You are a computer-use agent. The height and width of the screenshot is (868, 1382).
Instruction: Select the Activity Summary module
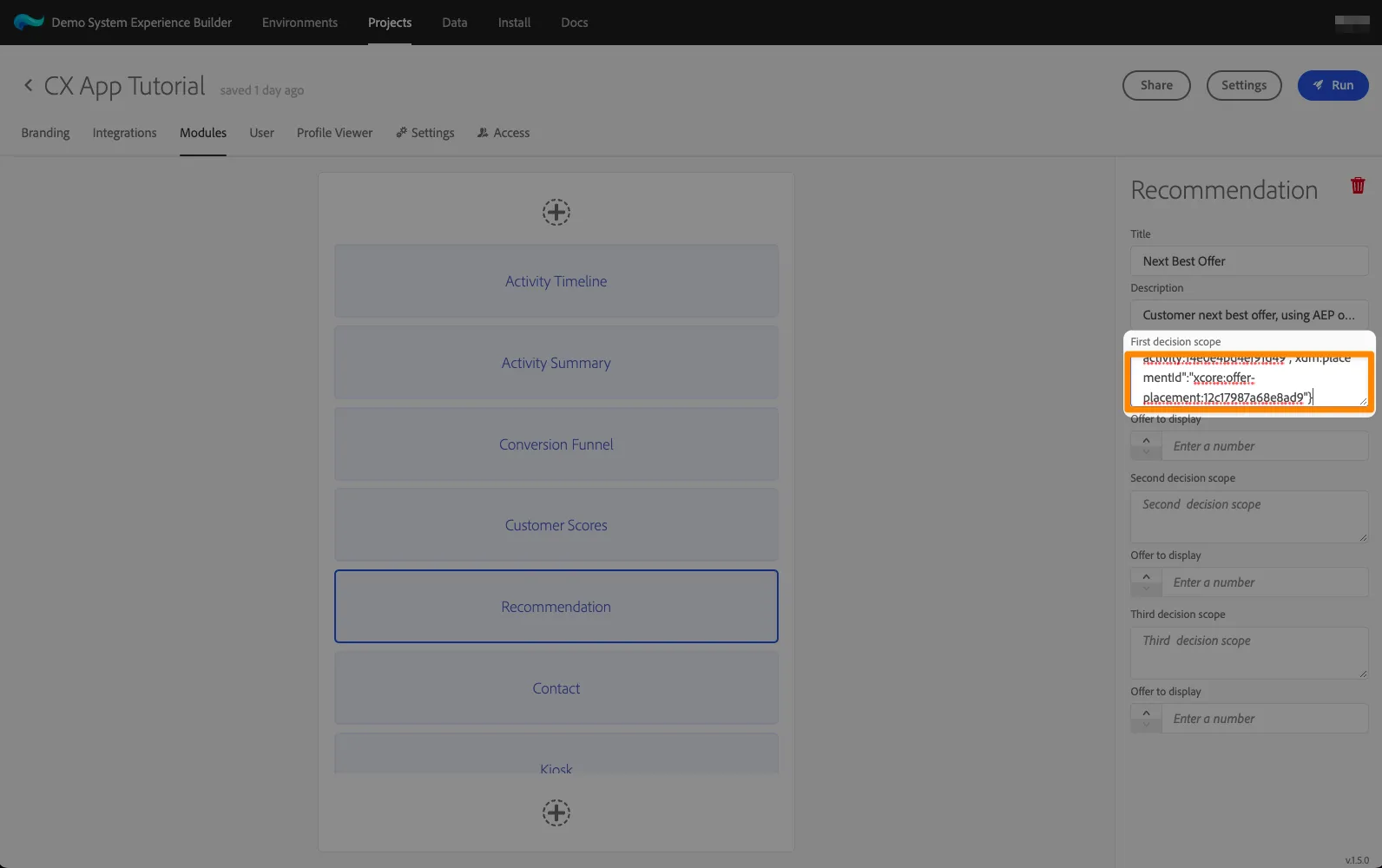click(x=556, y=363)
